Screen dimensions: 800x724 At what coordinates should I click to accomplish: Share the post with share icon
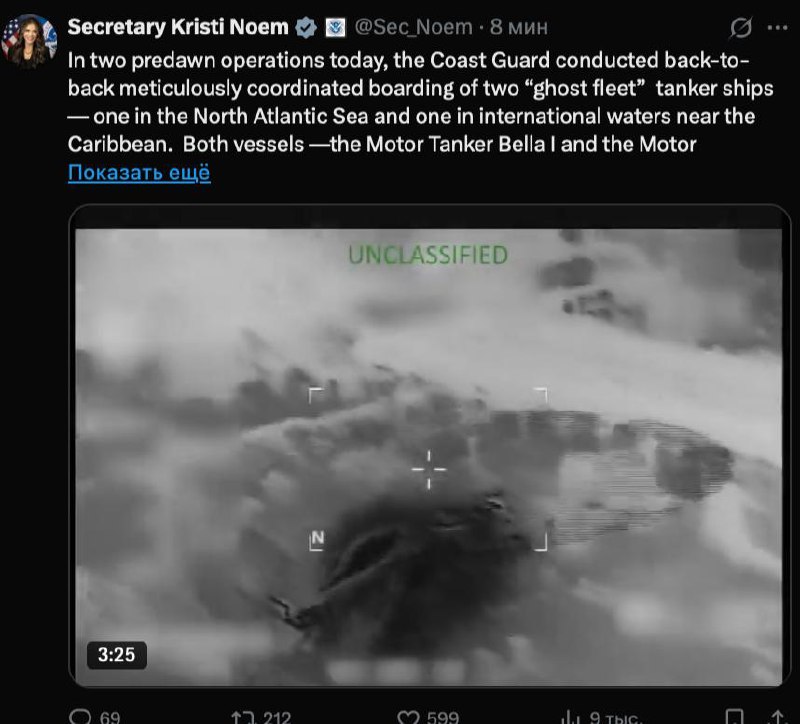pos(777,717)
